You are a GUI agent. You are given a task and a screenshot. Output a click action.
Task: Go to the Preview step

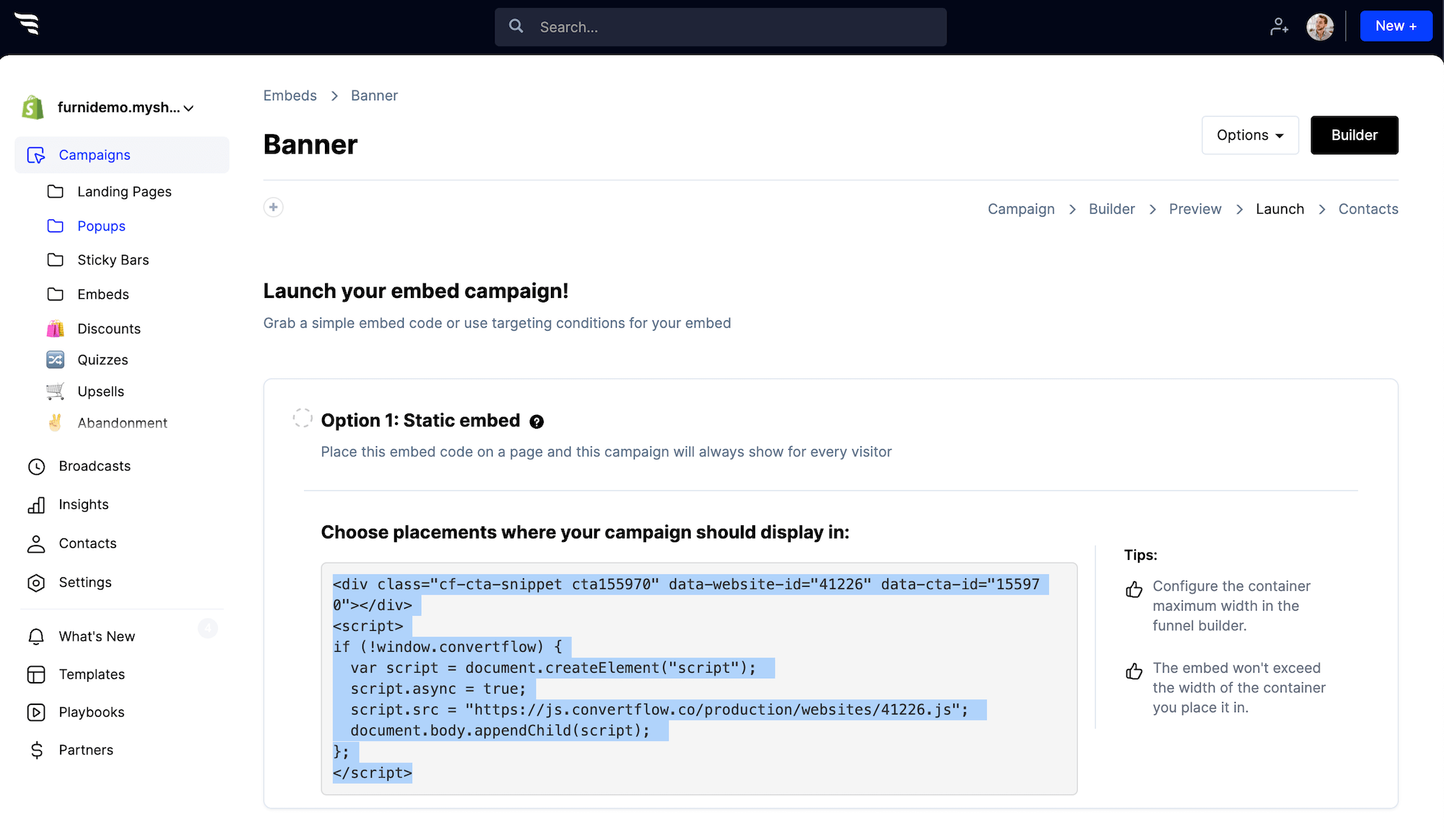(1195, 209)
